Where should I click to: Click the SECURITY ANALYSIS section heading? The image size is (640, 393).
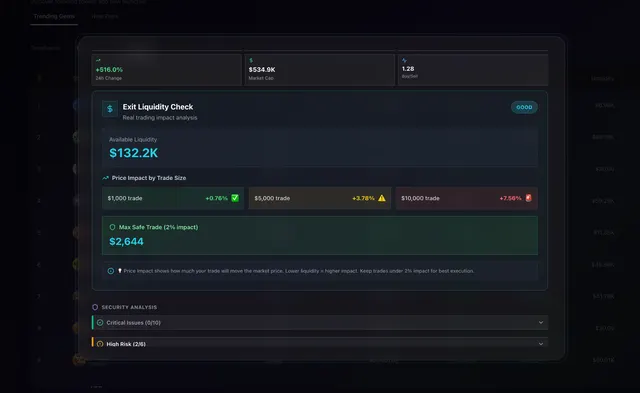point(129,307)
